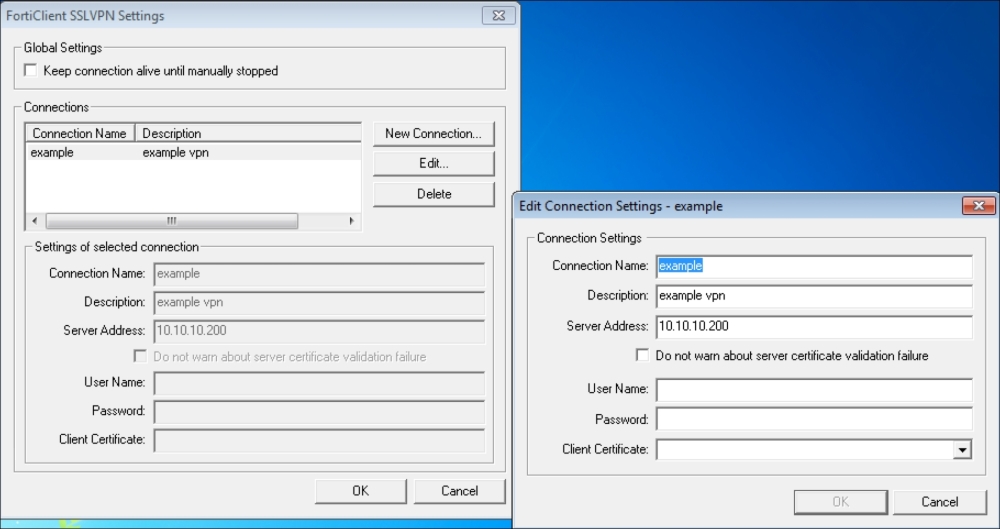Image resolution: width=1000 pixels, height=529 pixels.
Task: Click the Password field in Edit dialog
Action: point(814,419)
